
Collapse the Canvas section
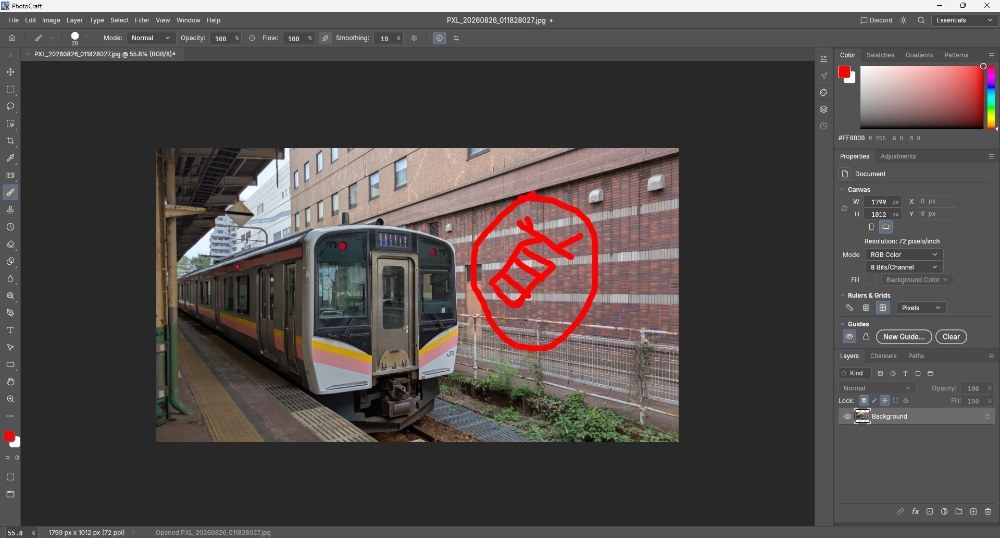842,189
